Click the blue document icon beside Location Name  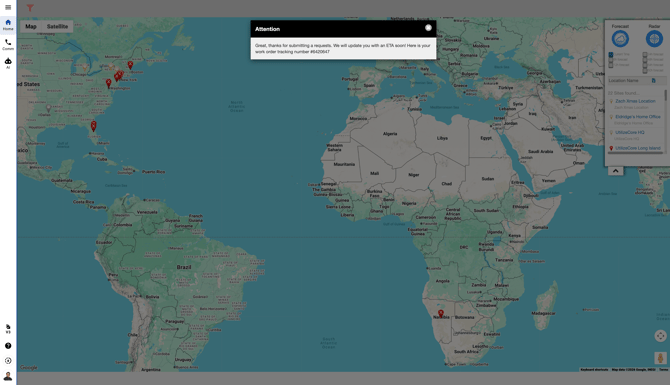point(653,80)
